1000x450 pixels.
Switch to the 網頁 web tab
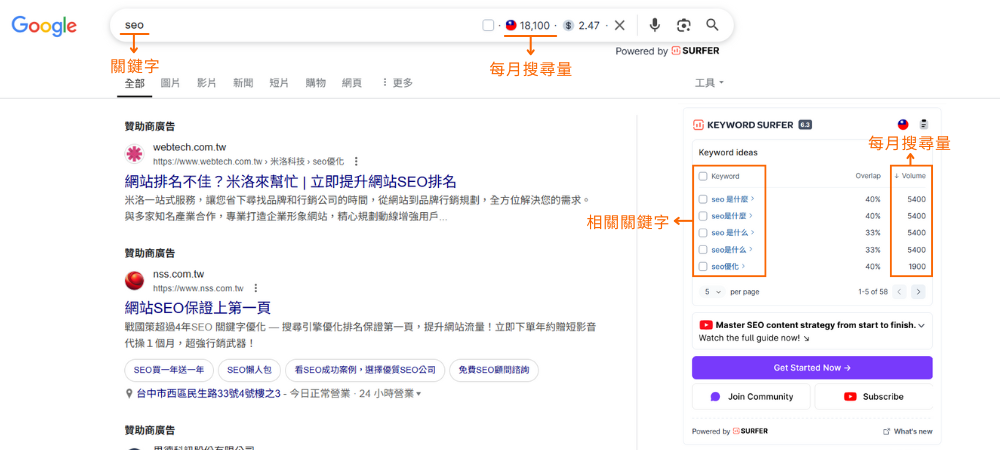(352, 83)
